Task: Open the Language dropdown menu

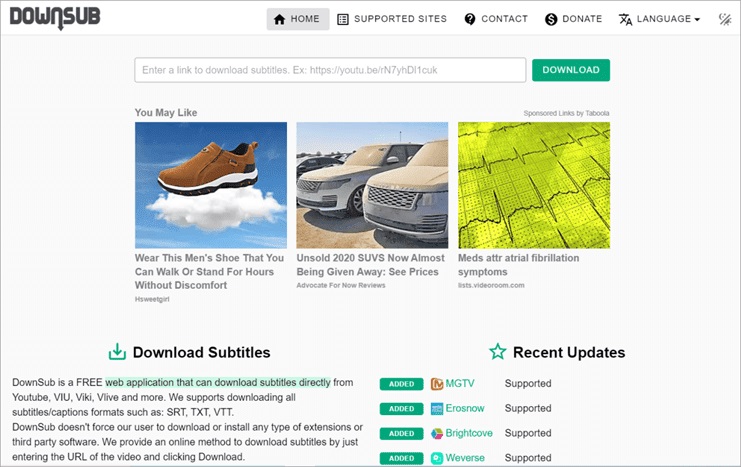Action: pyautogui.click(x=659, y=19)
